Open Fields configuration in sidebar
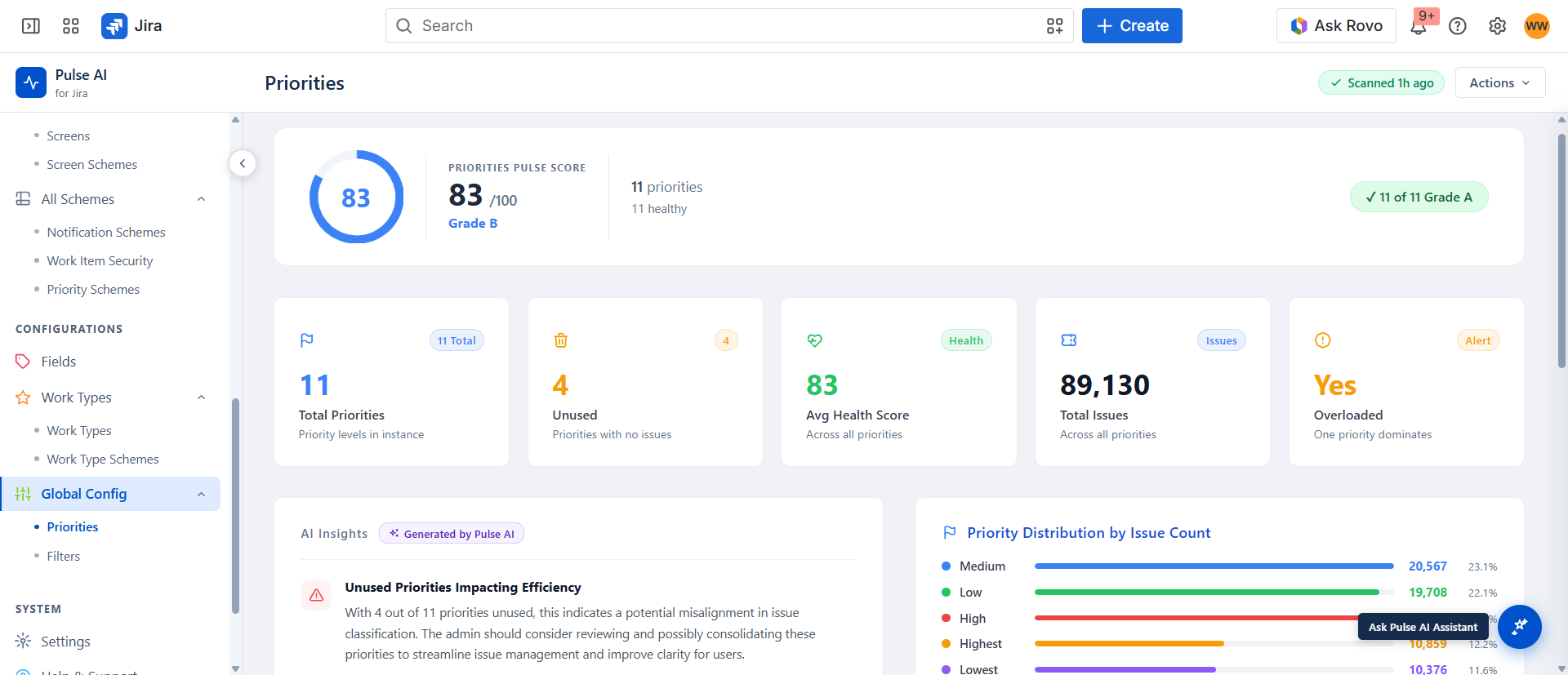This screenshot has height=675, width=1568. pyautogui.click(x=59, y=362)
